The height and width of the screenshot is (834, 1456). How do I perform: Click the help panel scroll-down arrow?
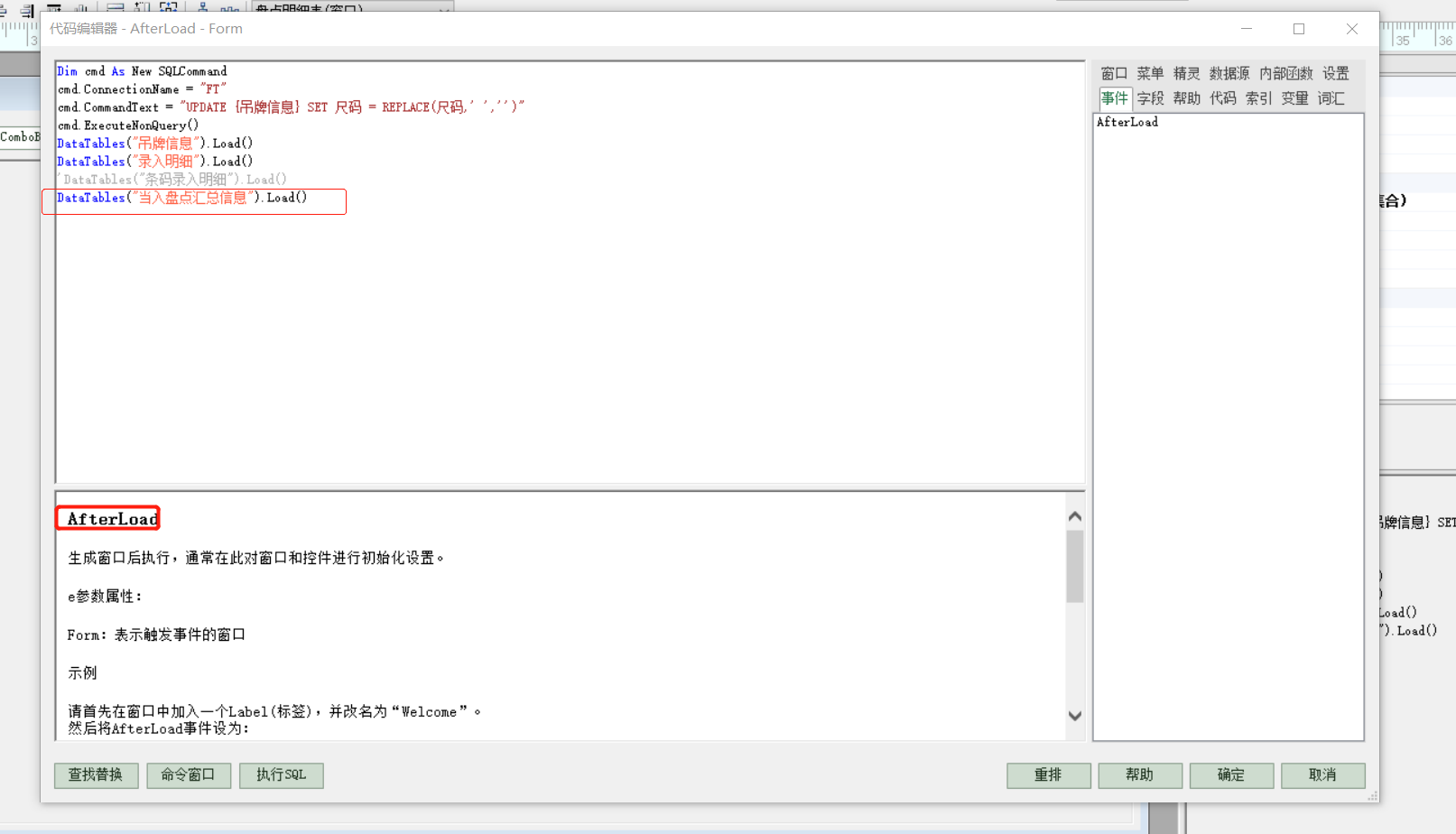[1074, 716]
